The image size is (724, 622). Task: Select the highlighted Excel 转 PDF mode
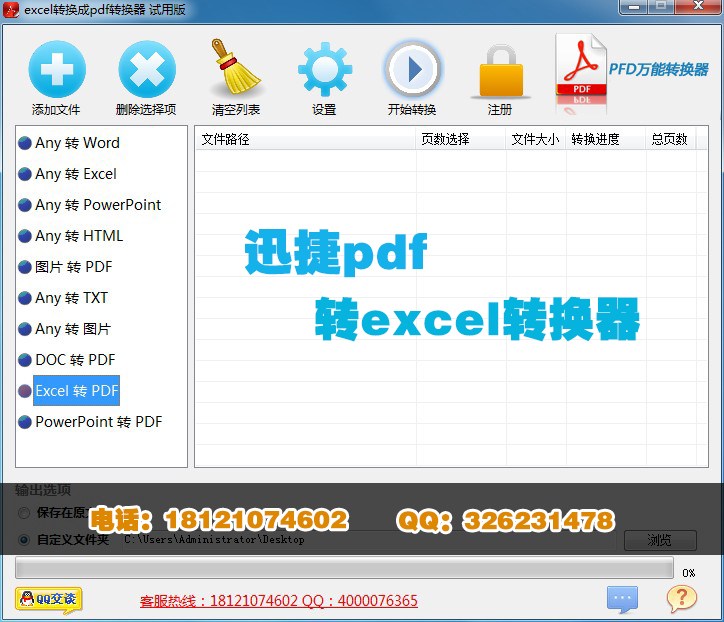pos(77,391)
